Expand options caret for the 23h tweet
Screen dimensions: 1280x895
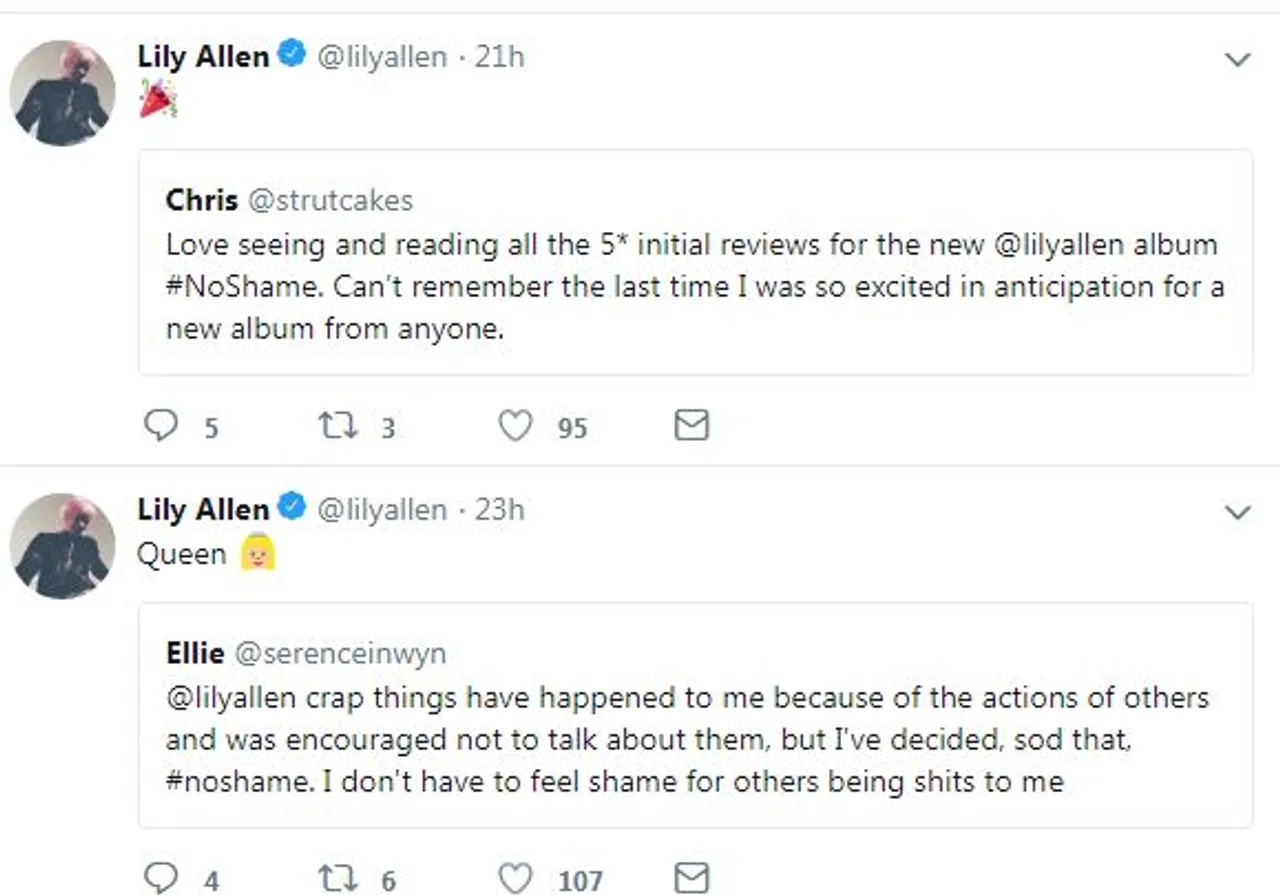pyautogui.click(x=1238, y=513)
